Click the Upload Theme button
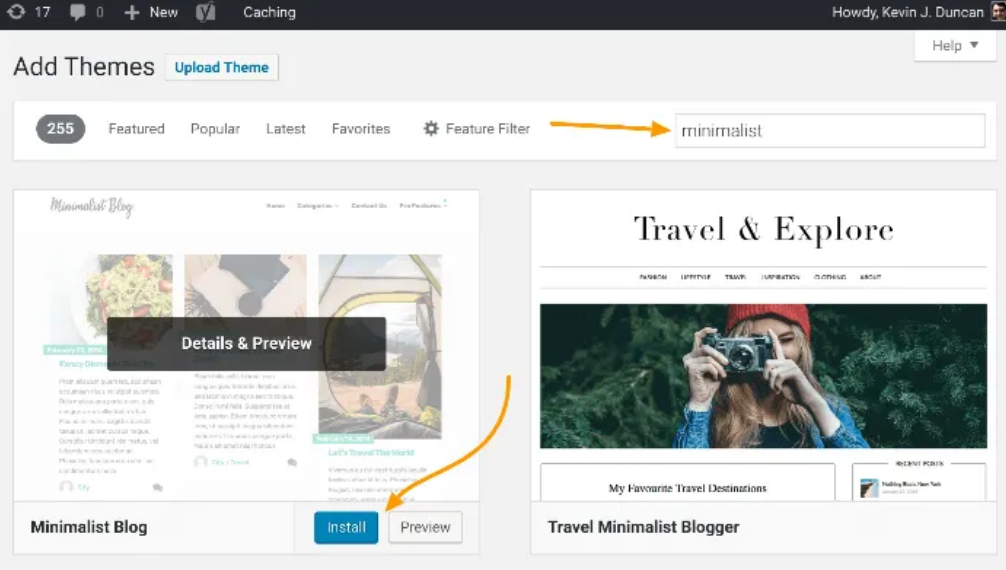Image resolution: width=1006 pixels, height=570 pixels. [221, 67]
